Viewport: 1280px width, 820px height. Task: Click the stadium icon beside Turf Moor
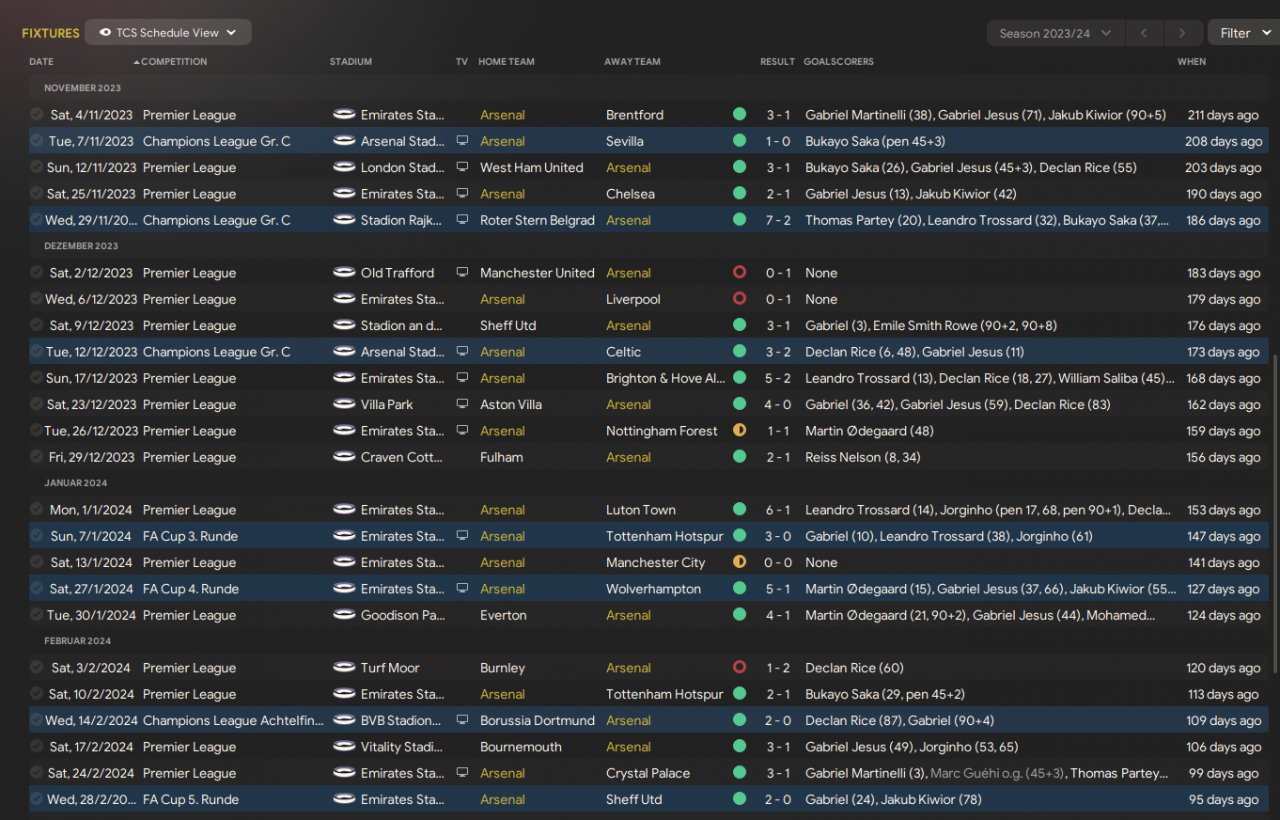(x=344, y=668)
